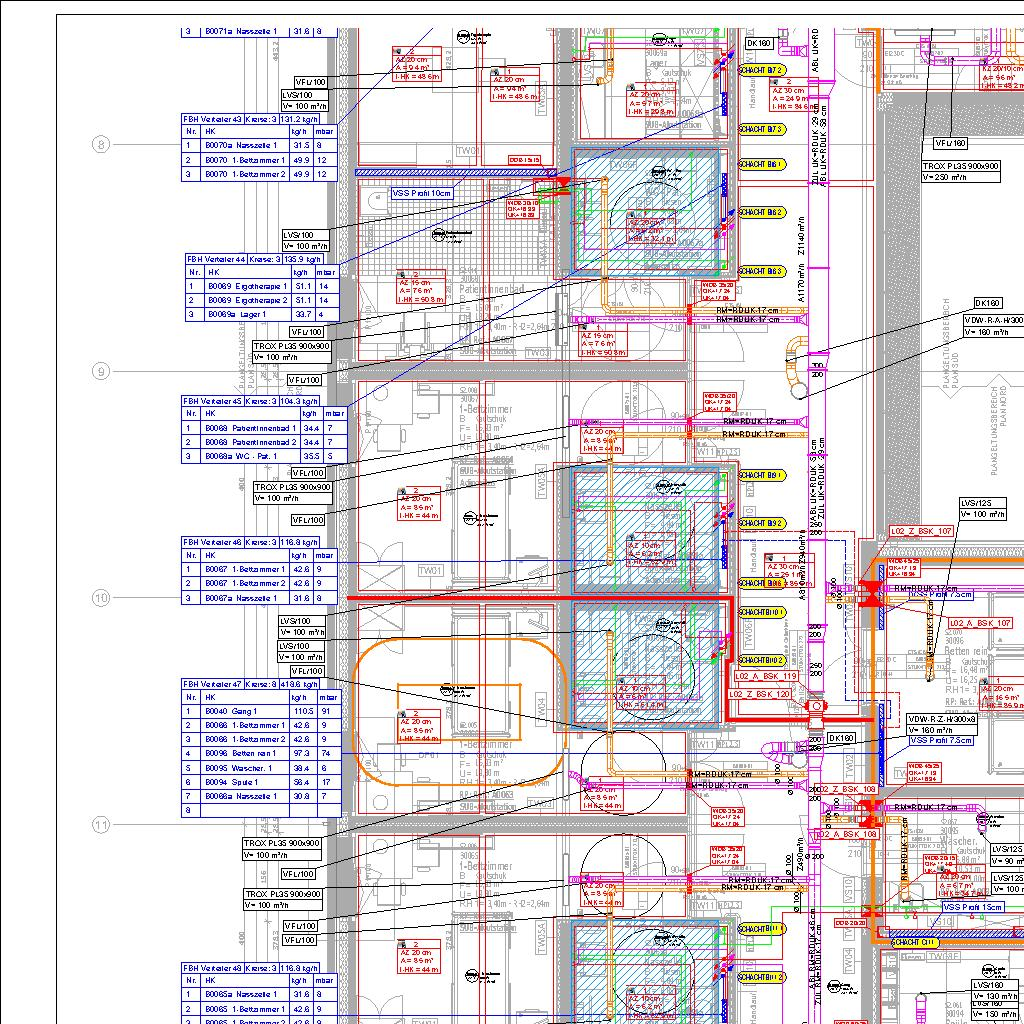Click grid axis marker number 9
This screenshot has height=1024, width=1024.
[x=101, y=372]
